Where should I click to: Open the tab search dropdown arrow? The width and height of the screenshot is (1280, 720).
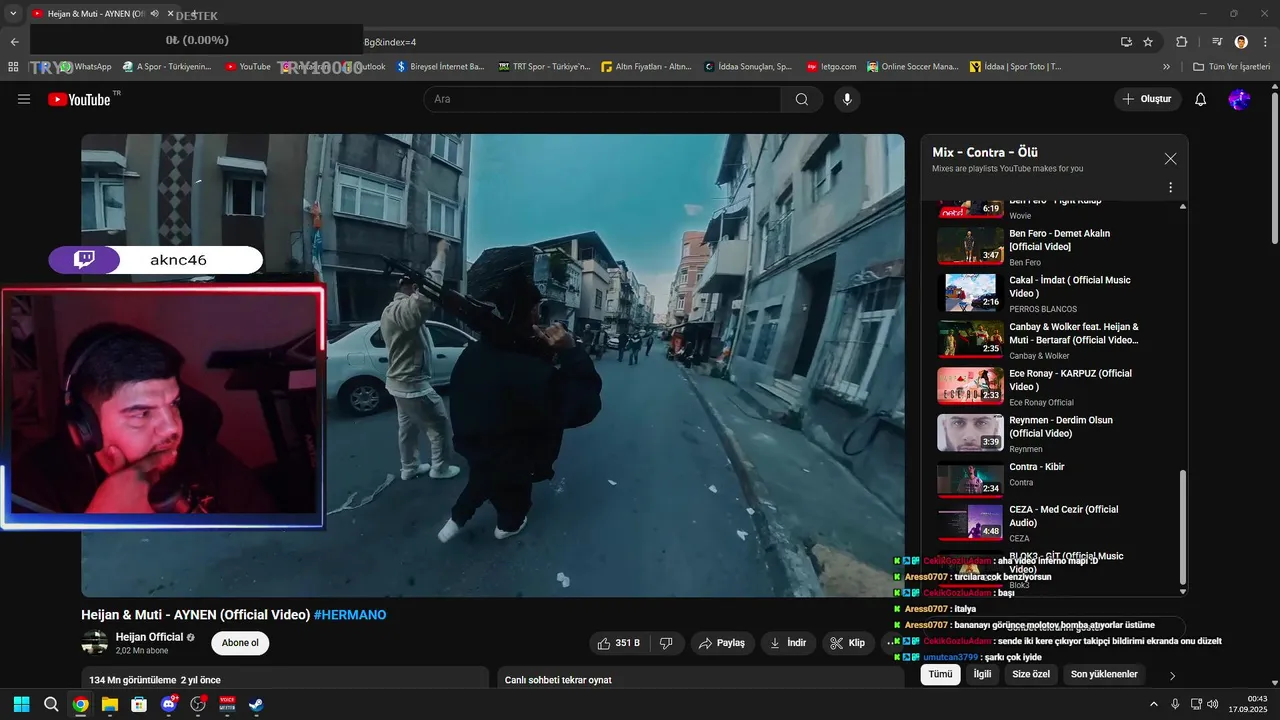point(13,13)
